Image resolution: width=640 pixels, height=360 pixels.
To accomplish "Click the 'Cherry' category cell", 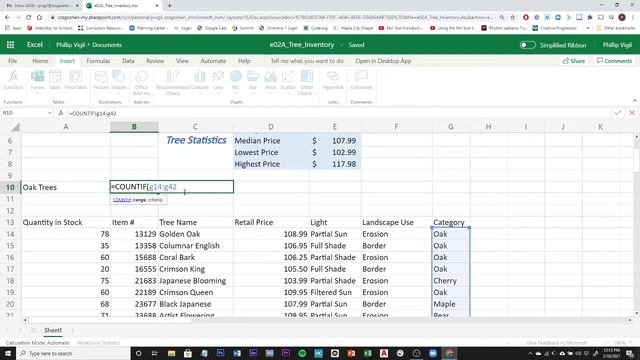I will pos(451,281).
